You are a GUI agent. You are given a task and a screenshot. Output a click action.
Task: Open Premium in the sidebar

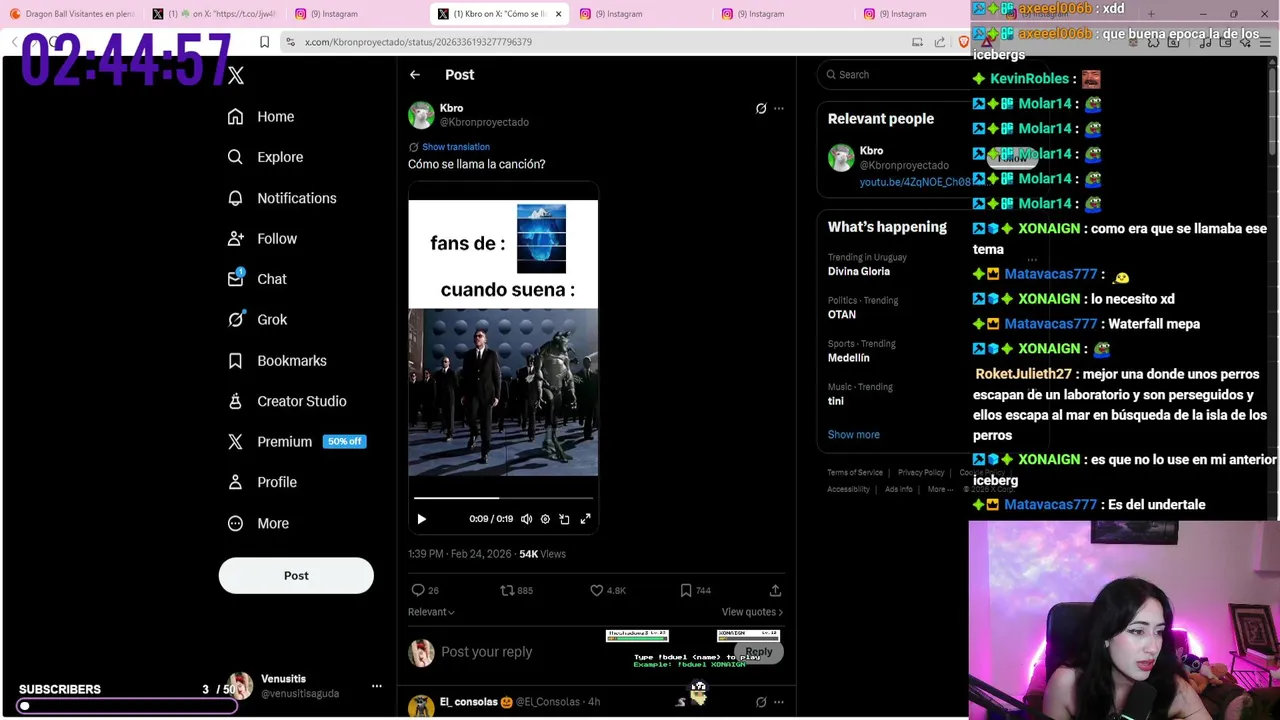point(296,442)
